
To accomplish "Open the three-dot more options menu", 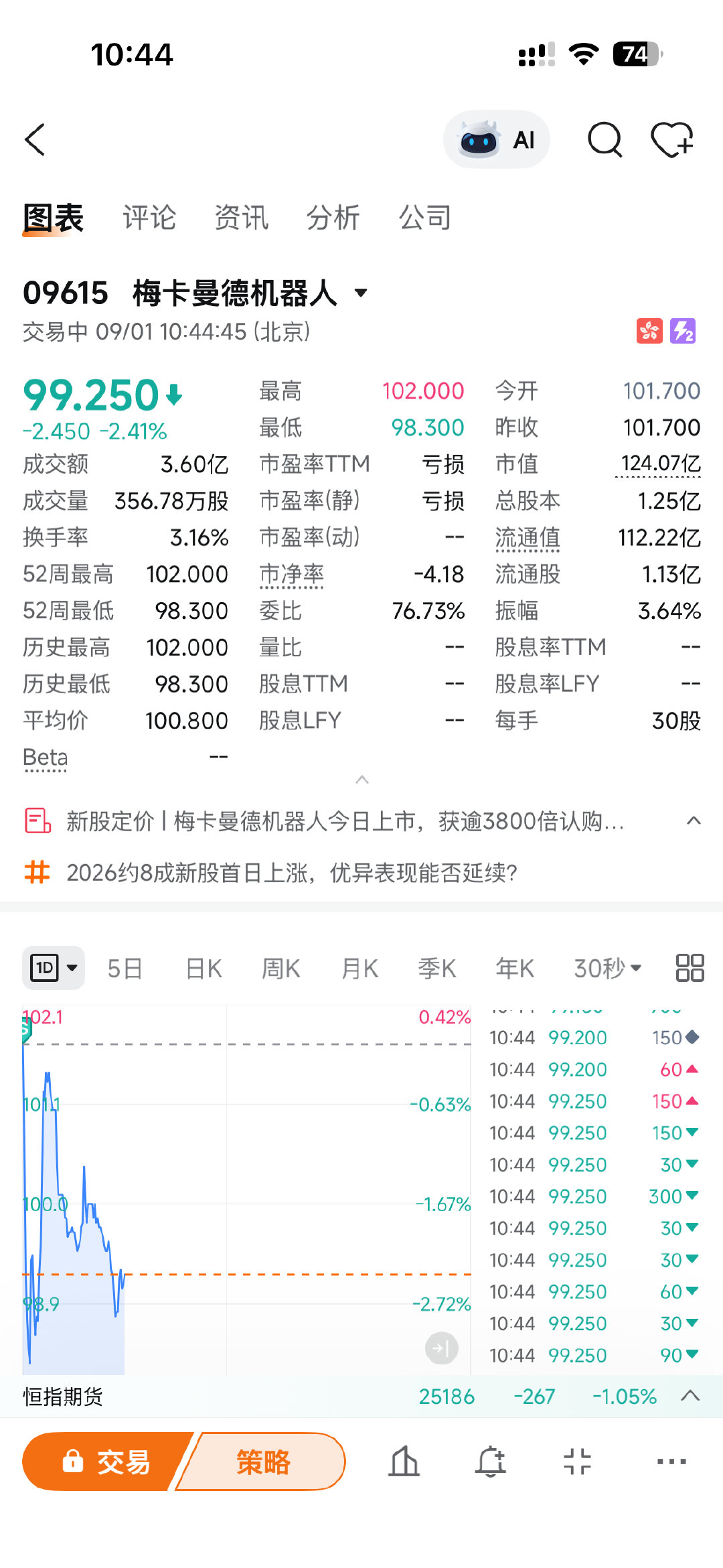I will pyautogui.click(x=671, y=1462).
